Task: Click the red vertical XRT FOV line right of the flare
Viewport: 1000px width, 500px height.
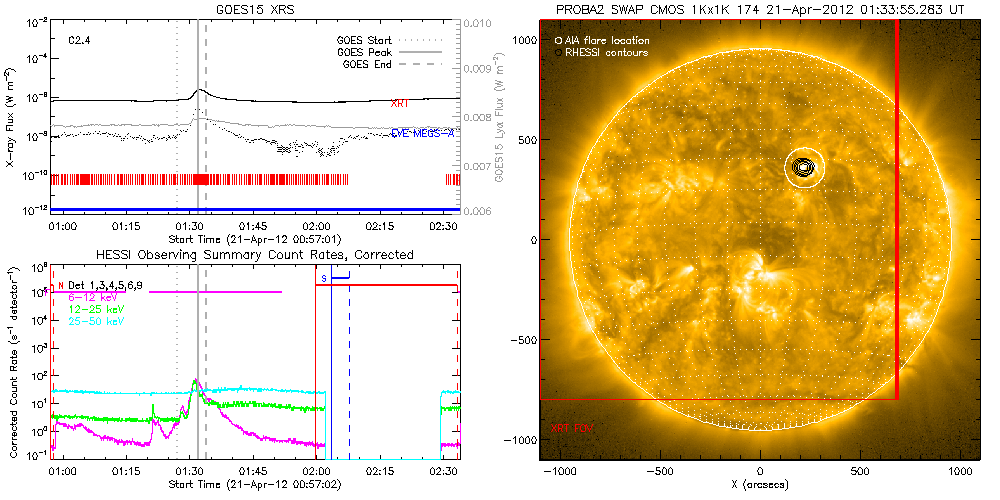Action: [x=897, y=200]
